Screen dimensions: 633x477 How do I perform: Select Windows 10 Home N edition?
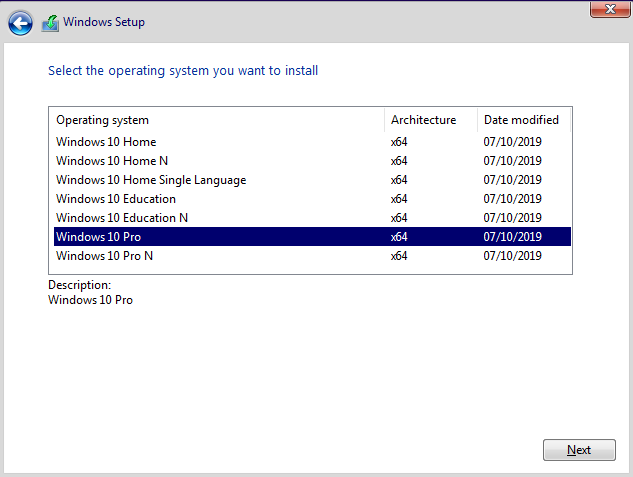[x=312, y=161]
